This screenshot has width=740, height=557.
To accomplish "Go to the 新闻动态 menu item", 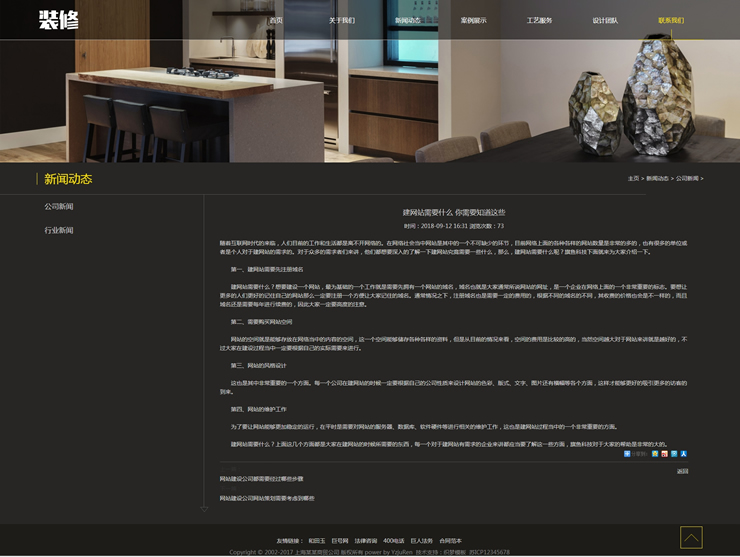I will click(x=407, y=20).
